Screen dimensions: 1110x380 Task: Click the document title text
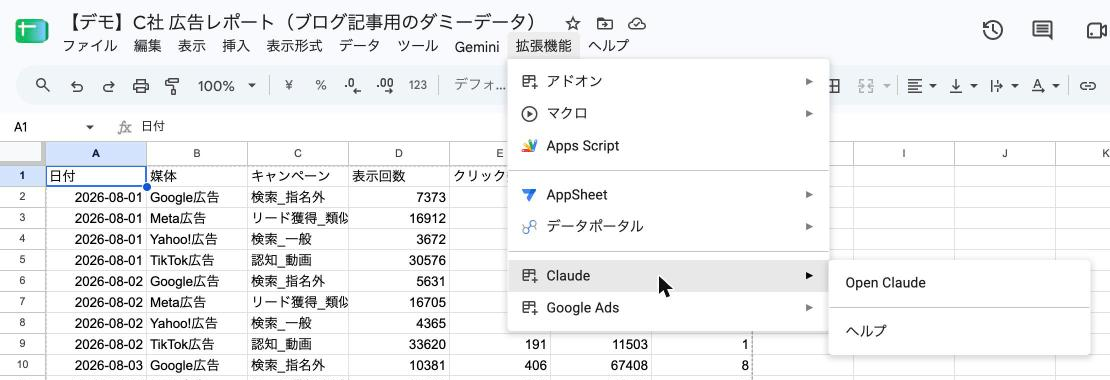[x=302, y=23]
